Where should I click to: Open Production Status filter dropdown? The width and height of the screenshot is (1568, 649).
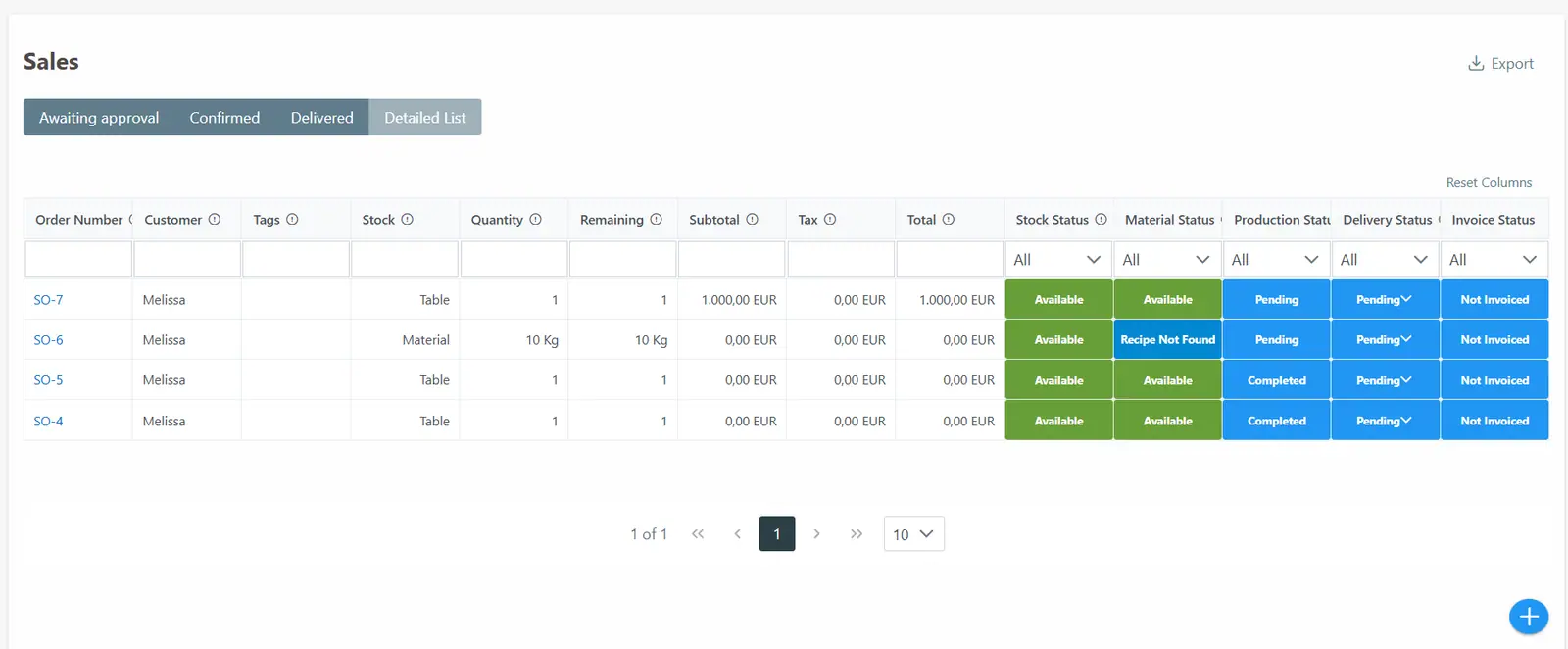(1276, 260)
